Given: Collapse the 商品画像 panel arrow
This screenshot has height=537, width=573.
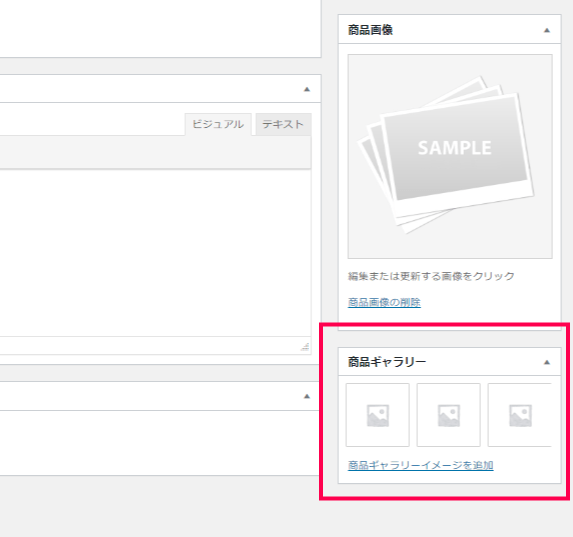Looking at the screenshot, I should 547,30.
